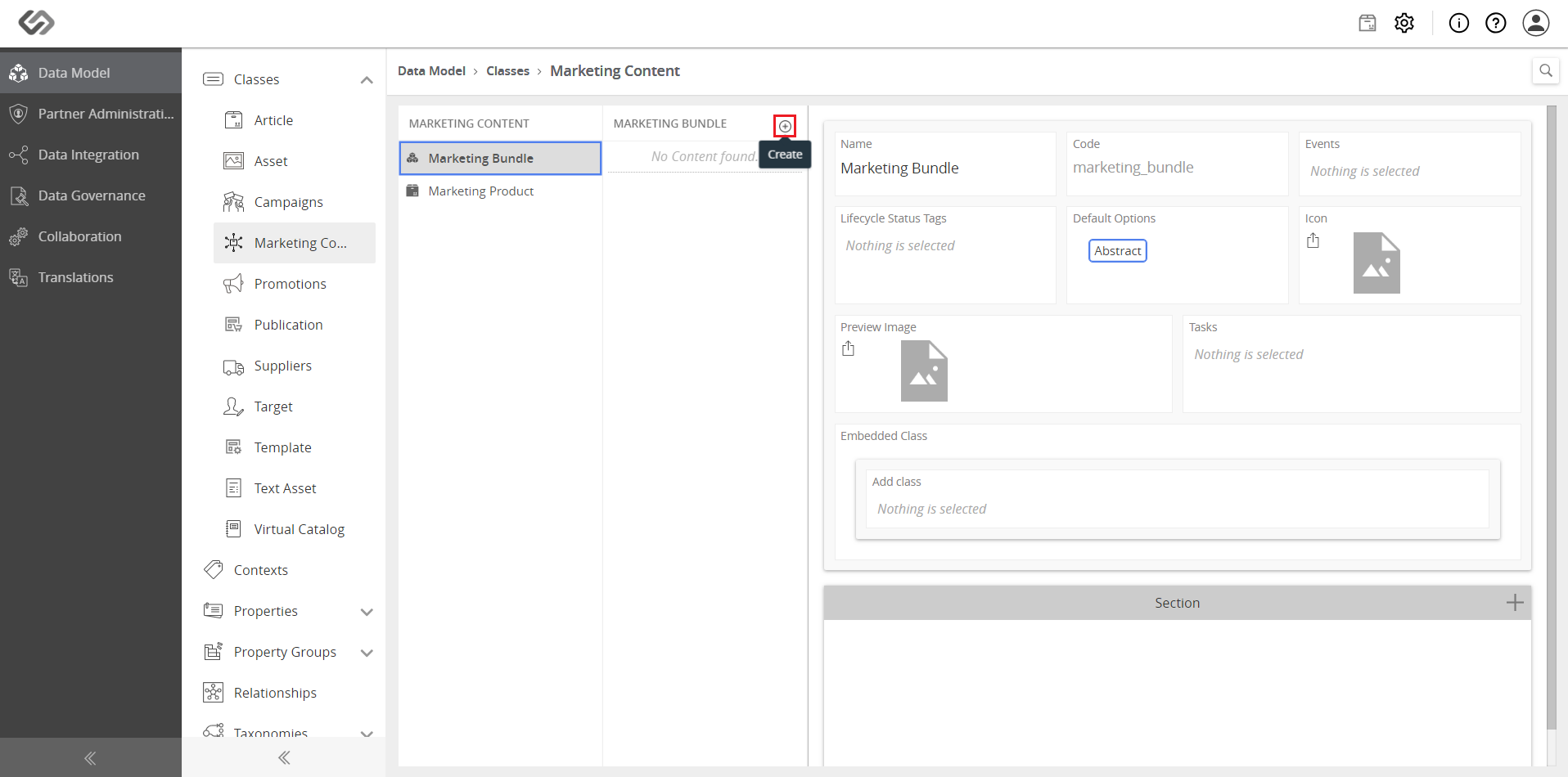Open Lifecycle Status Tags selection field

945,255
